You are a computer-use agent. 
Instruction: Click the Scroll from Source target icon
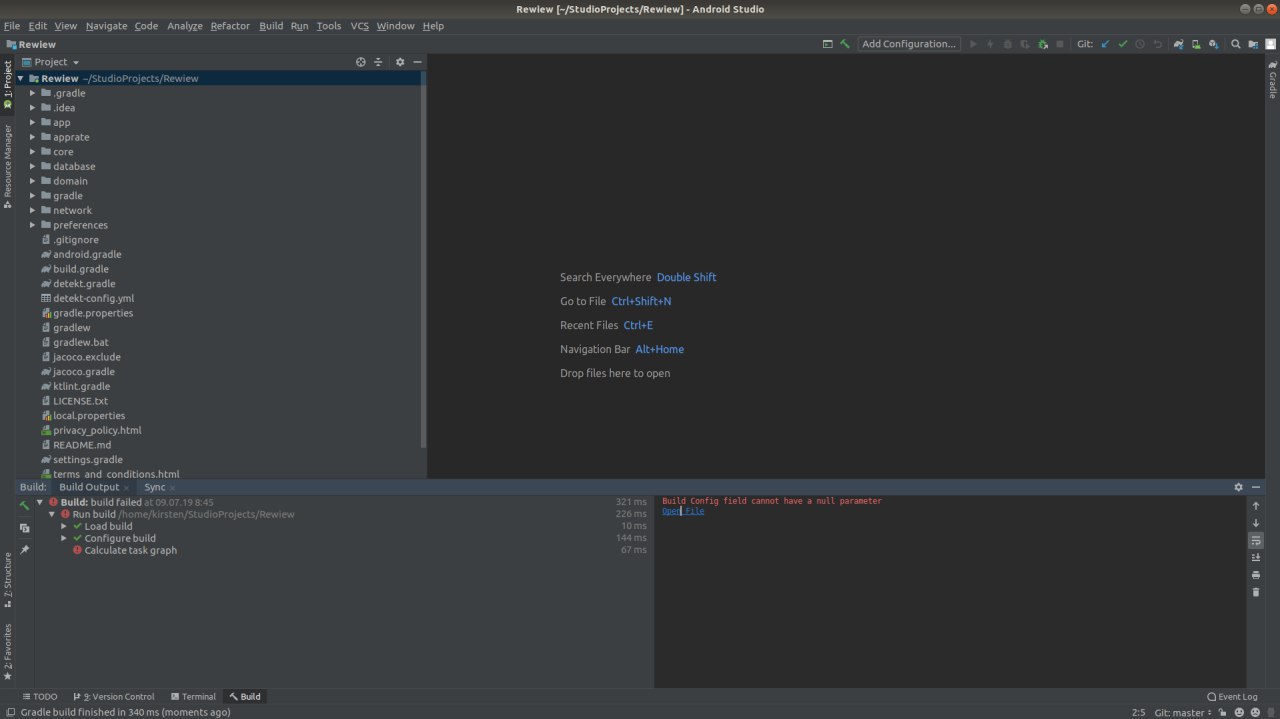pyautogui.click(x=361, y=62)
